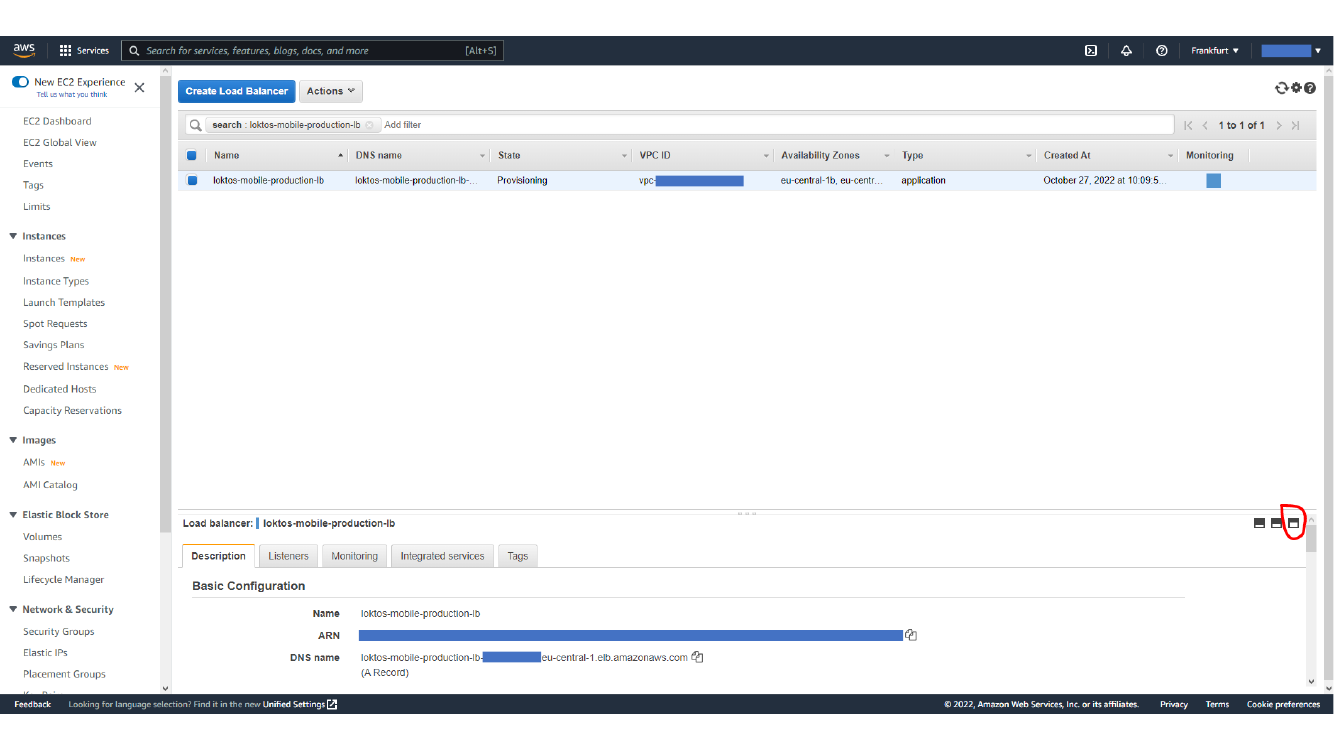Open Volumes in sidebar
Image resolution: width=1334 pixels, height=750 pixels.
tap(43, 536)
